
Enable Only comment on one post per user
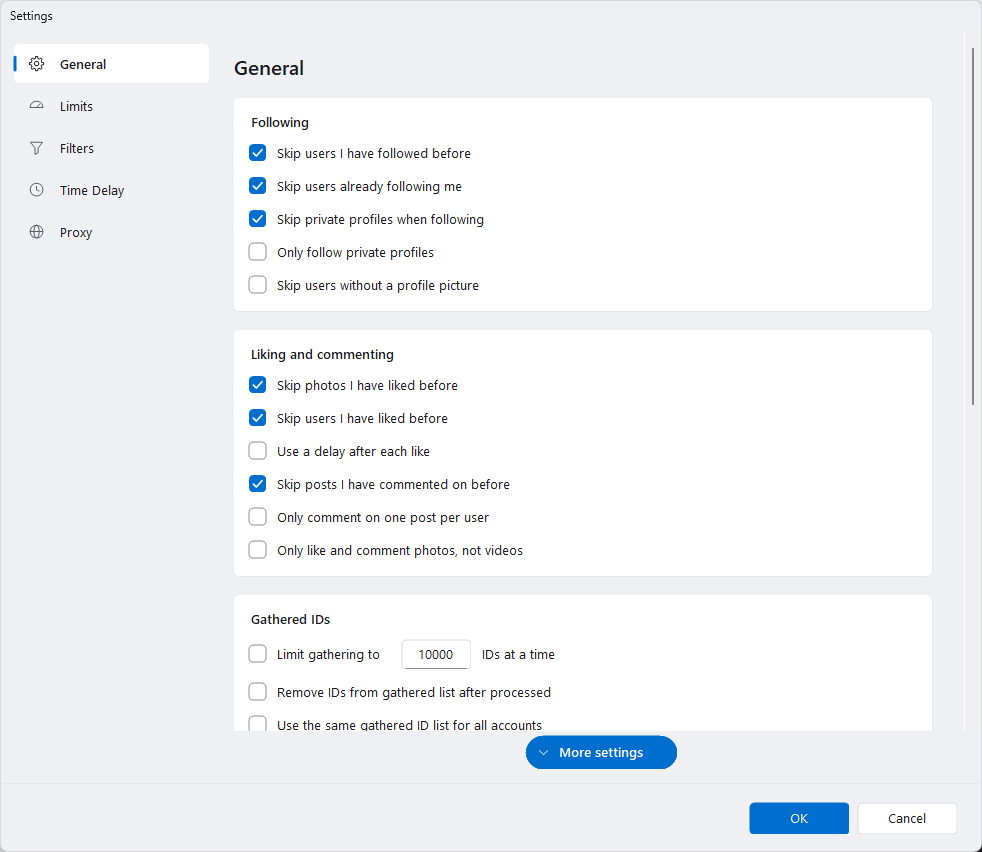[x=257, y=517]
